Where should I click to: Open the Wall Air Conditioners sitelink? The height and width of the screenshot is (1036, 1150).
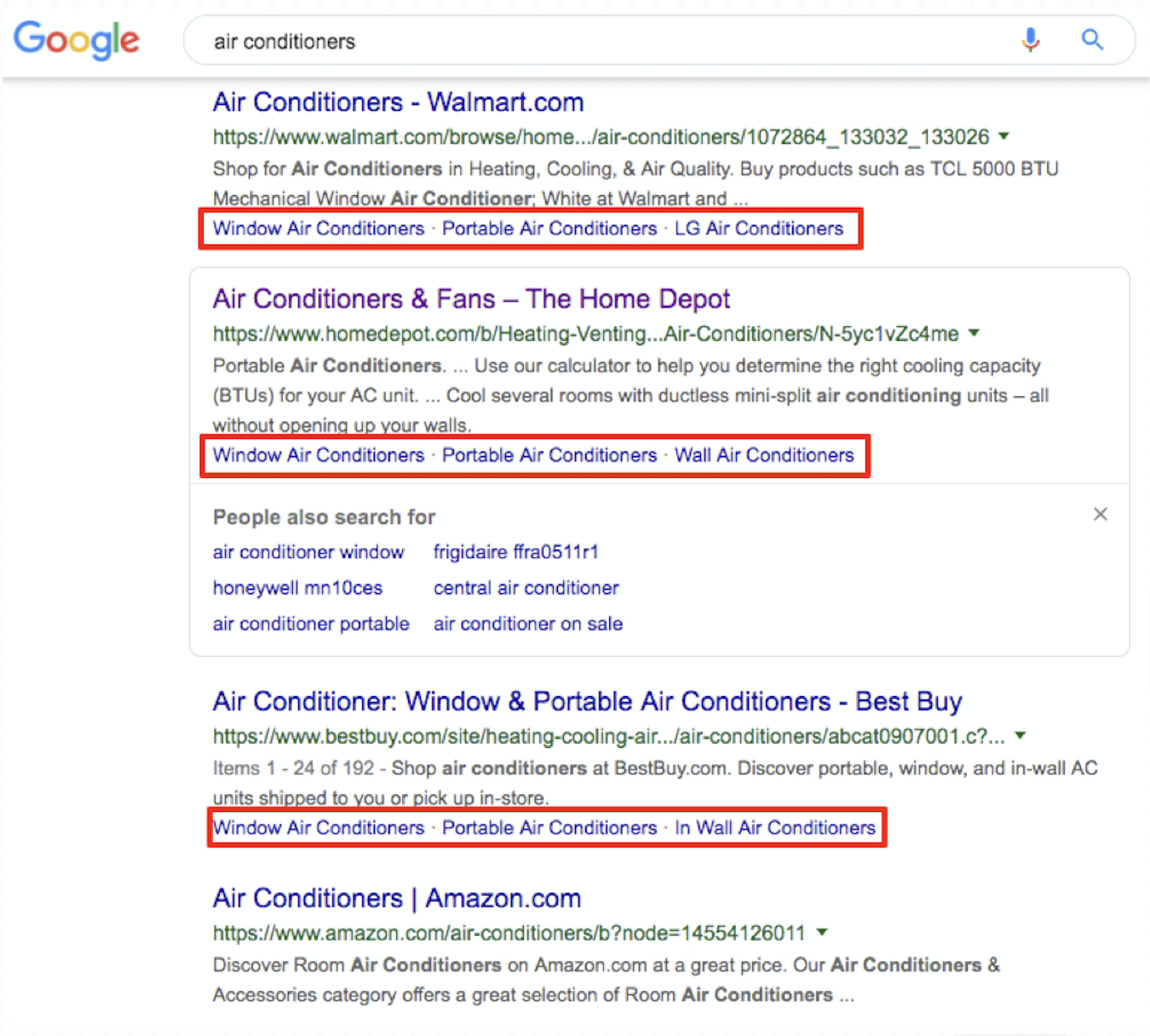pos(764,455)
